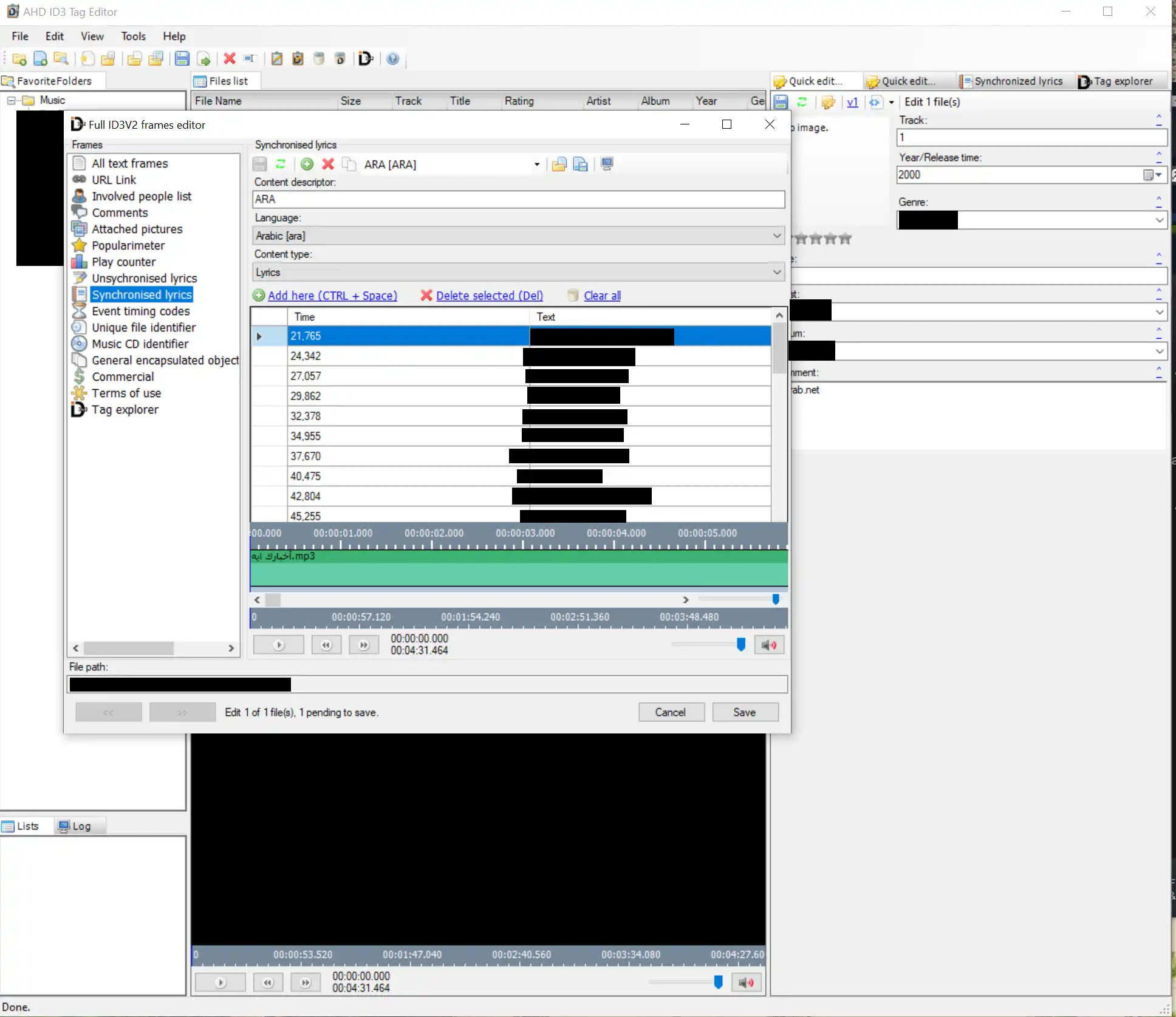Toggle mute on the bottom main player
The image size is (1176, 1017).
click(747, 982)
